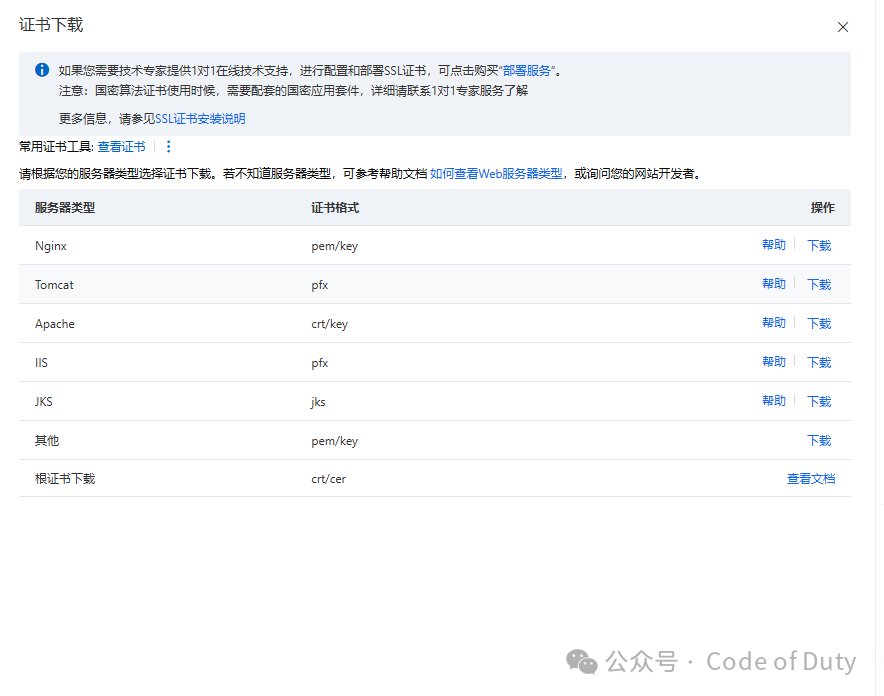The width and height of the screenshot is (884, 696).
Task: Click the 证书格式 column header
Action: [335, 207]
